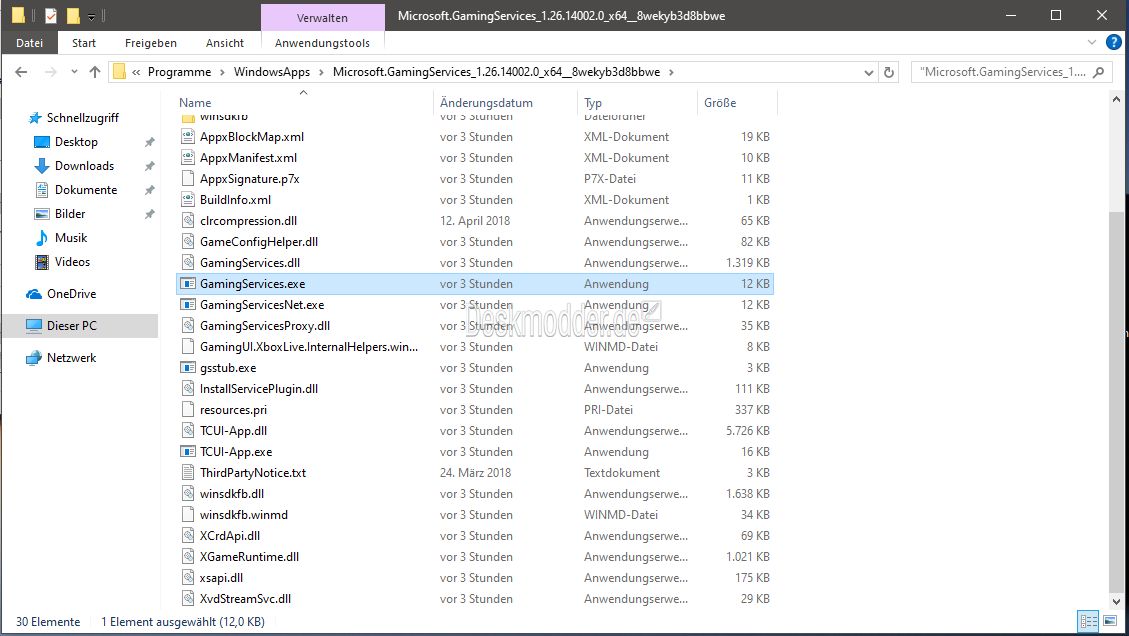Select the winsdkfb.winmd file name
This screenshot has width=1129, height=636.
pos(243,515)
